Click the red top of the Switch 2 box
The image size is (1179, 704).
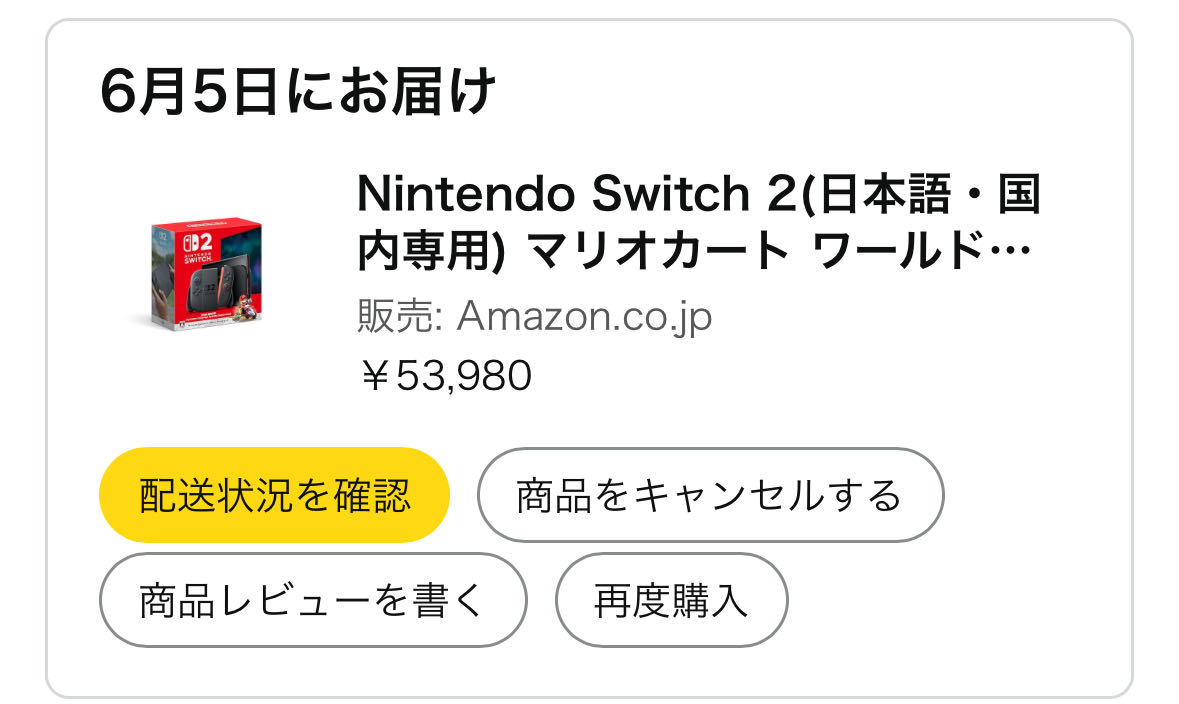(208, 224)
